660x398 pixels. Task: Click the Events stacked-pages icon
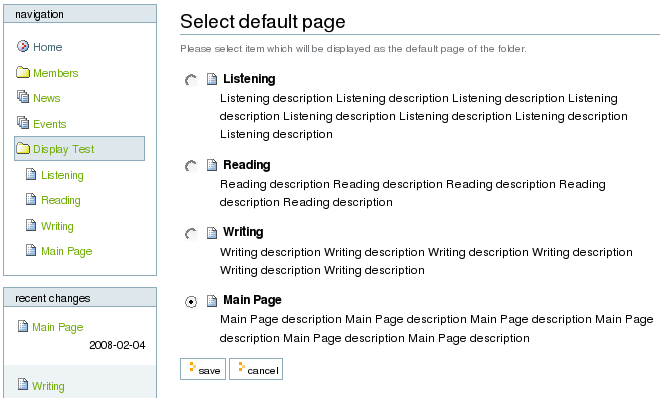tap(23, 123)
